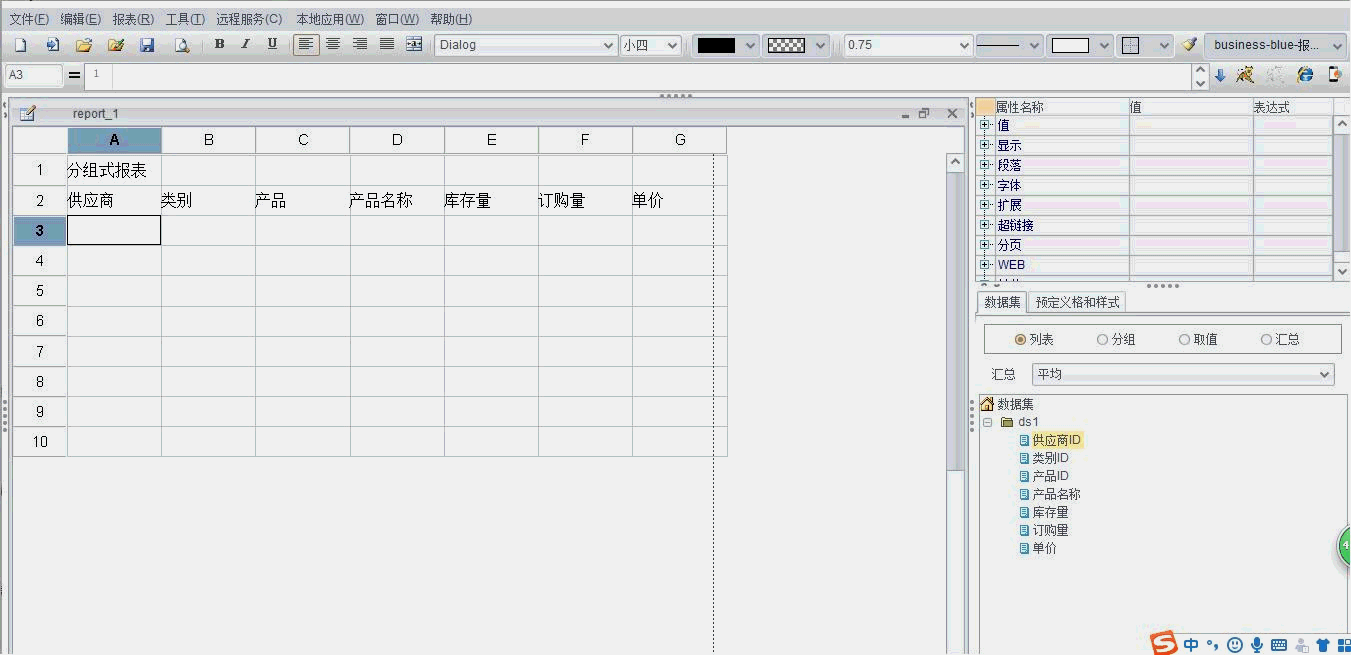Save the report with the floppy disk icon
1351x655 pixels.
[147, 45]
